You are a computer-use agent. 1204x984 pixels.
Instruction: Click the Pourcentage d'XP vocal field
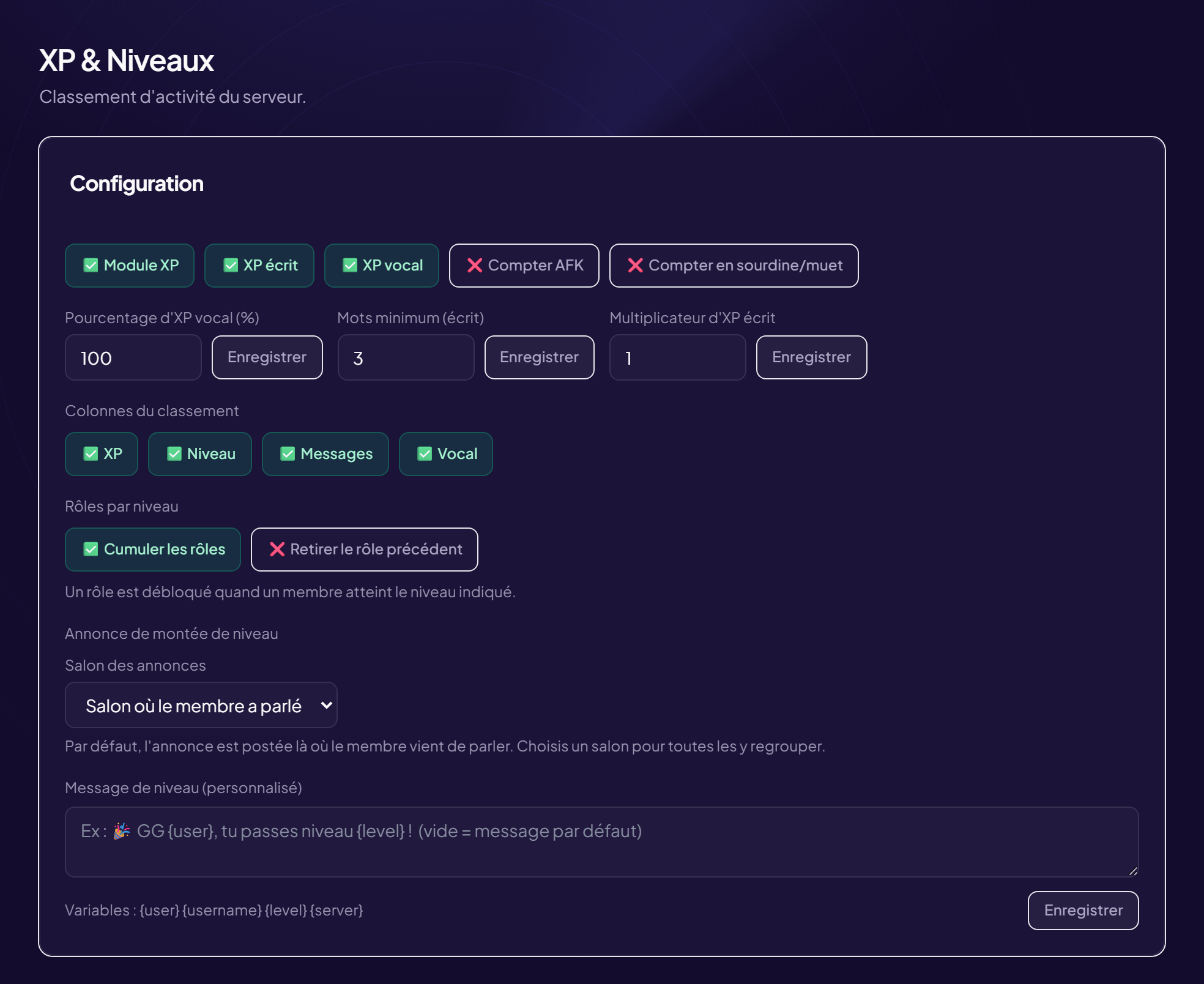pyautogui.click(x=133, y=357)
